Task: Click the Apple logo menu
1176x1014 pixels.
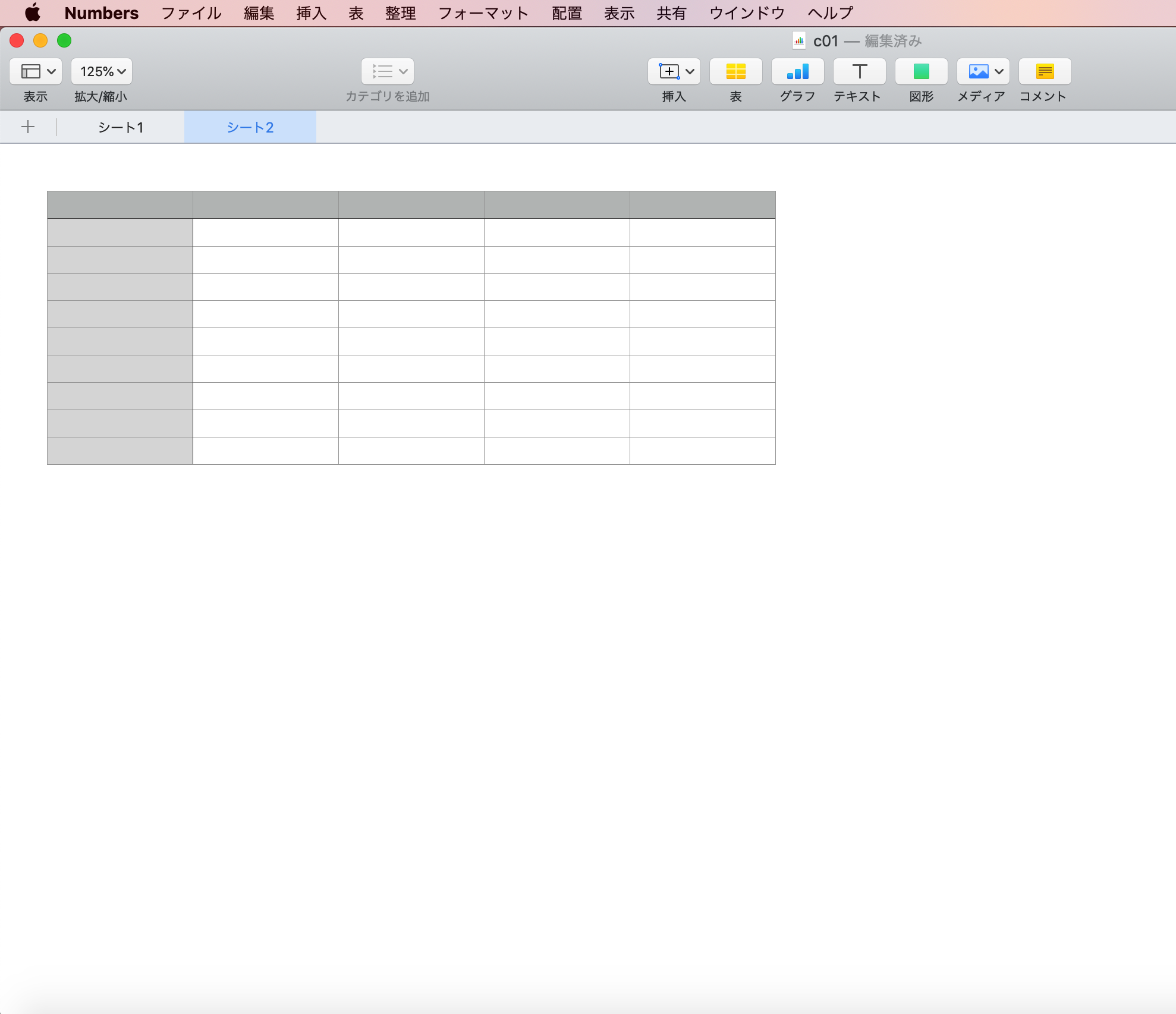Action: pos(33,13)
